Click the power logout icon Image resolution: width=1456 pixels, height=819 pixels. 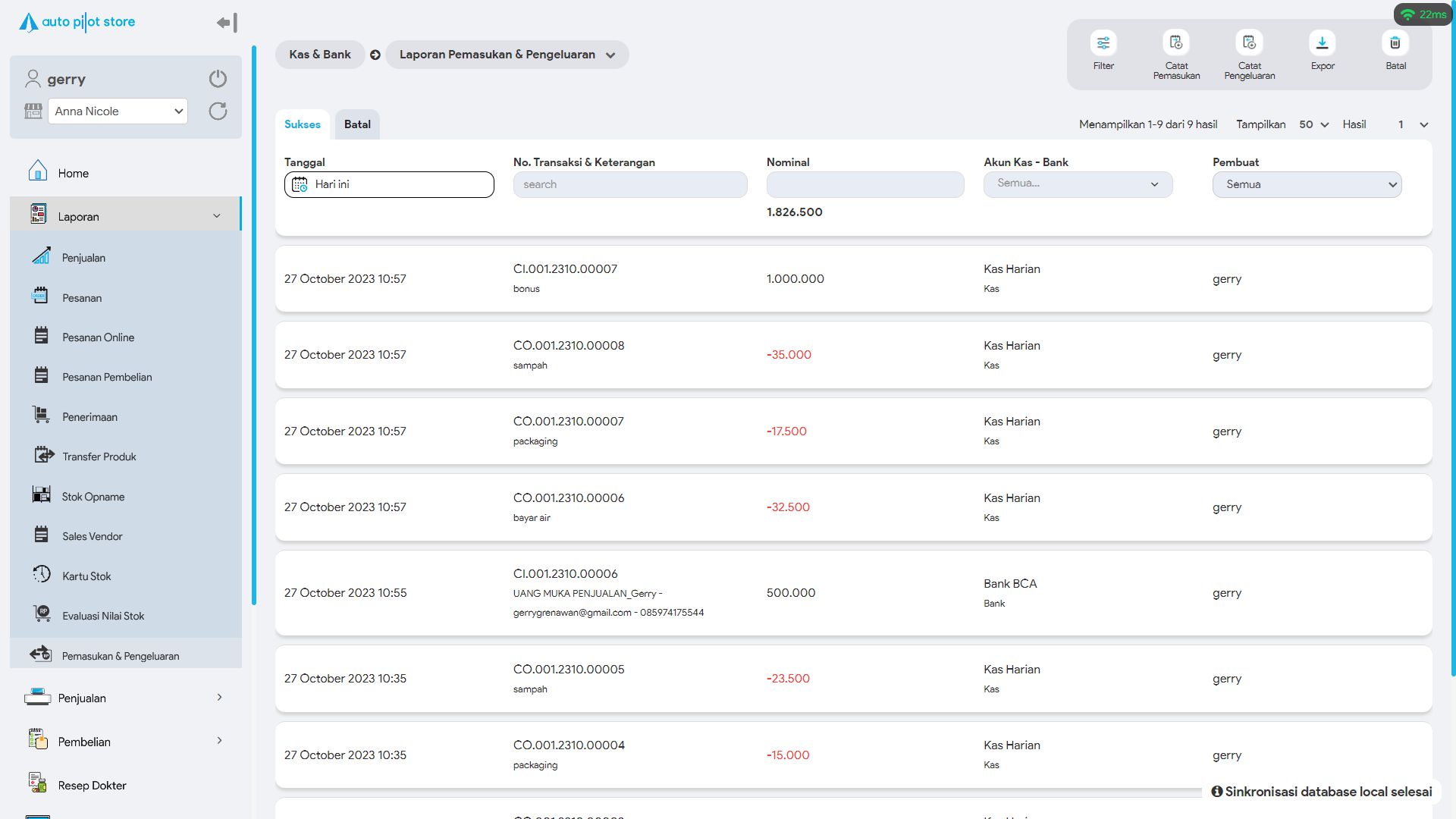(218, 79)
